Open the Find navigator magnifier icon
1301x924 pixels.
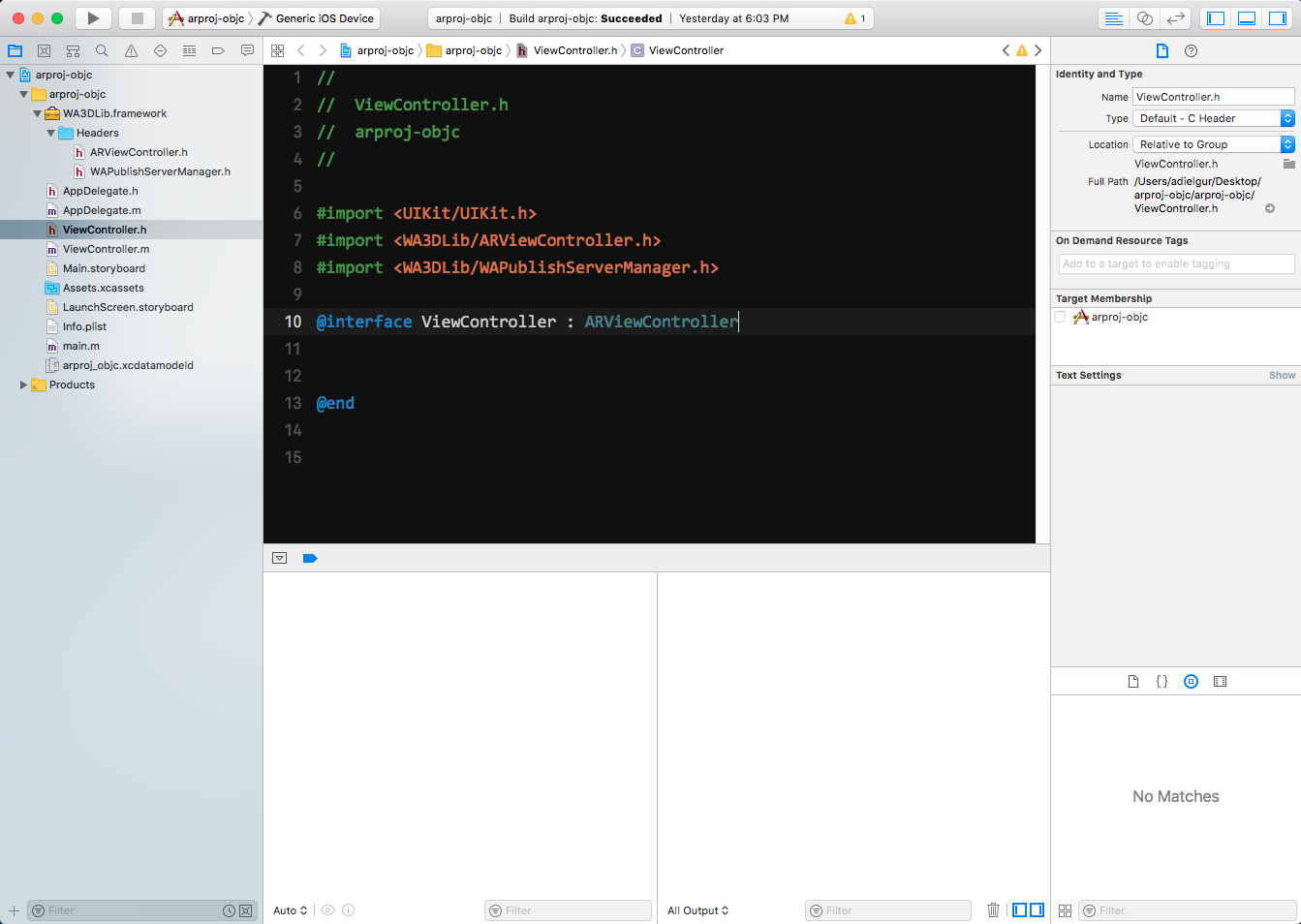(102, 50)
